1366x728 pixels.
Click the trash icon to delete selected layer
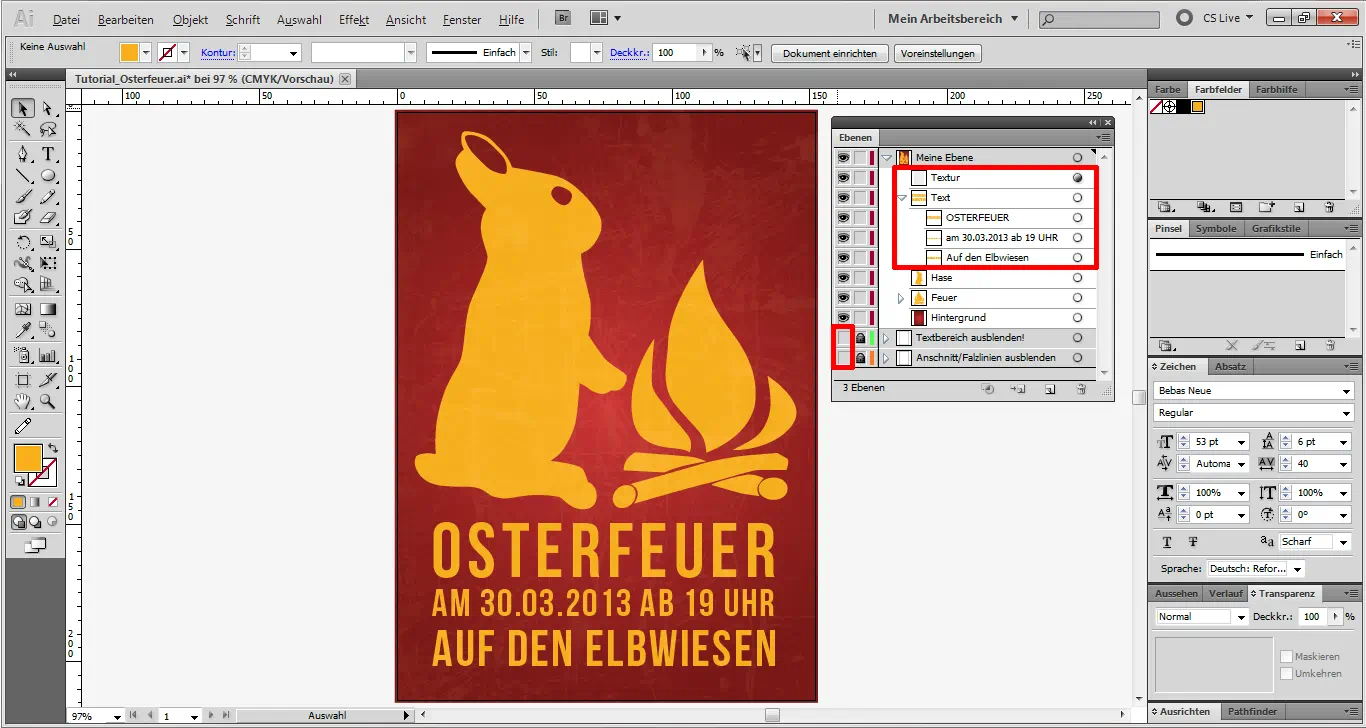click(x=1079, y=387)
